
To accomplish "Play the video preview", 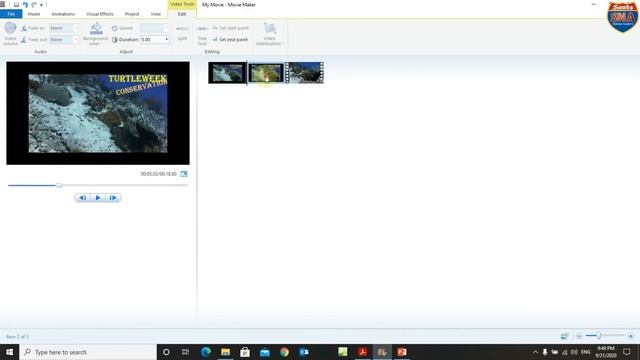I will [x=98, y=198].
